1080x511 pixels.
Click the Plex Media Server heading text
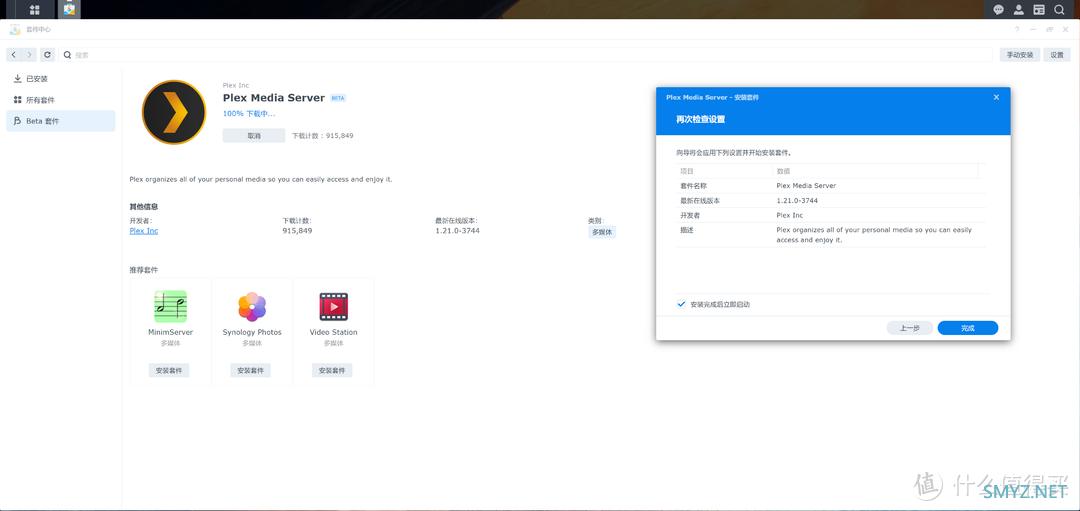pos(273,98)
